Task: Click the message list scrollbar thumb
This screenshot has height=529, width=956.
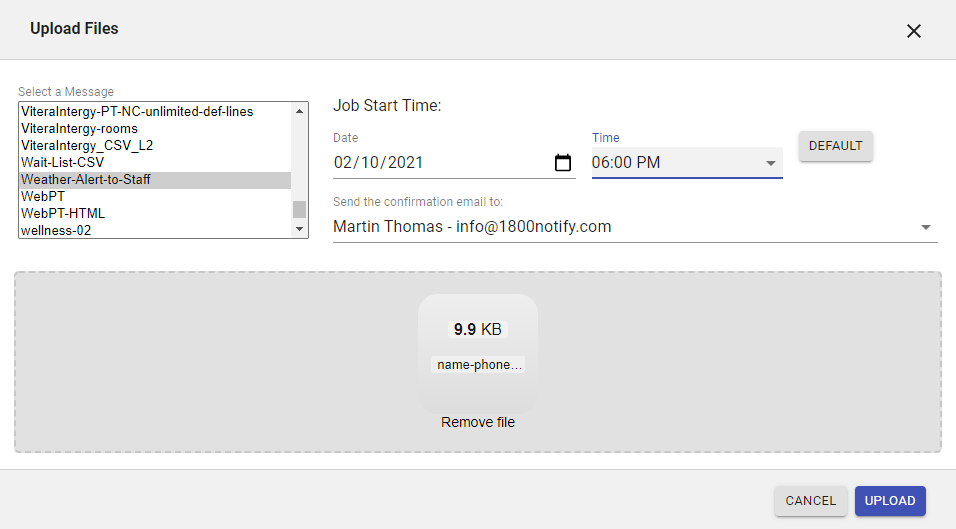Action: (299, 209)
